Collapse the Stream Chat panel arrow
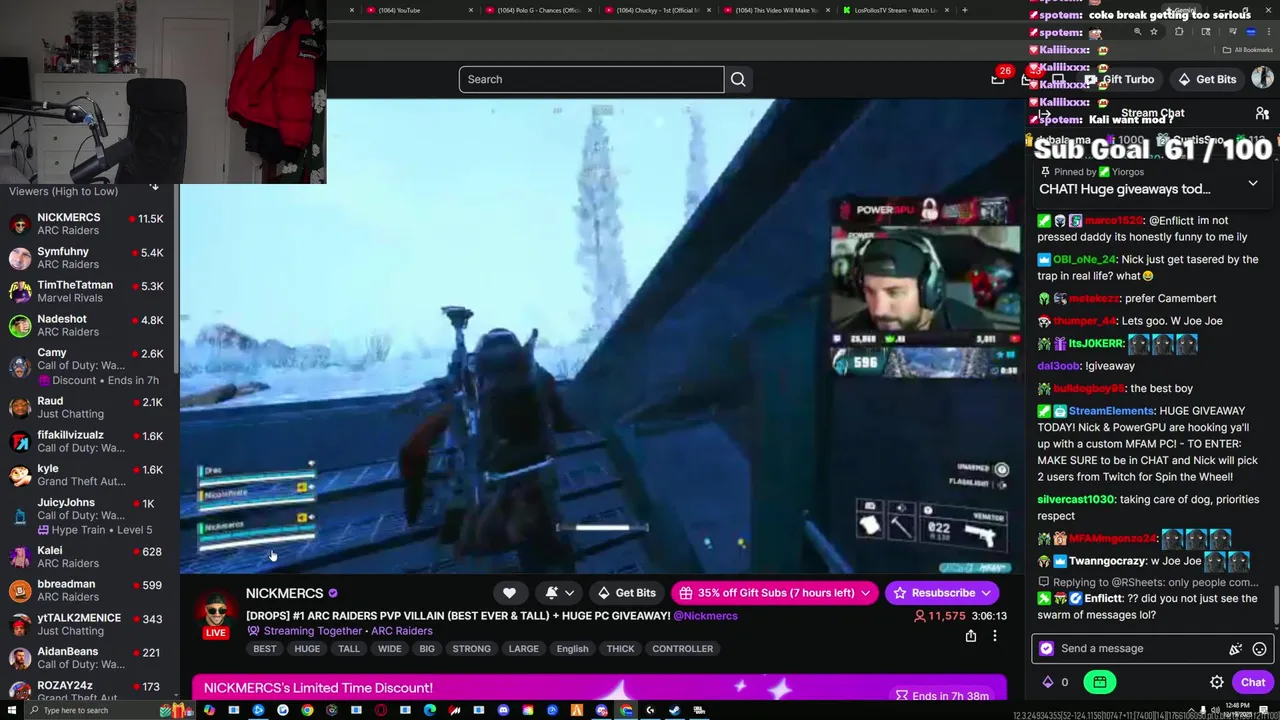Screen dimensions: 1280x720 tap(1045, 114)
